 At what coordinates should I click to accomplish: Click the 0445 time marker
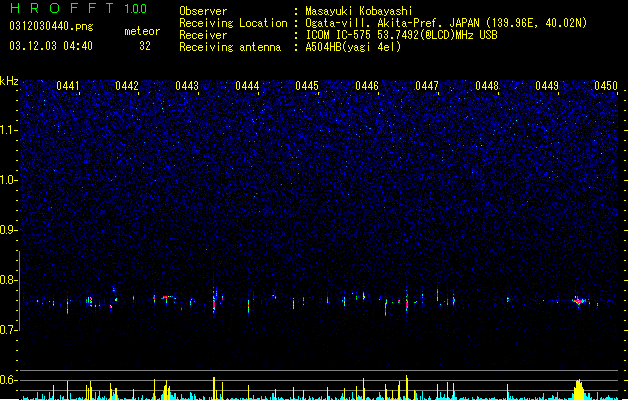(307, 86)
